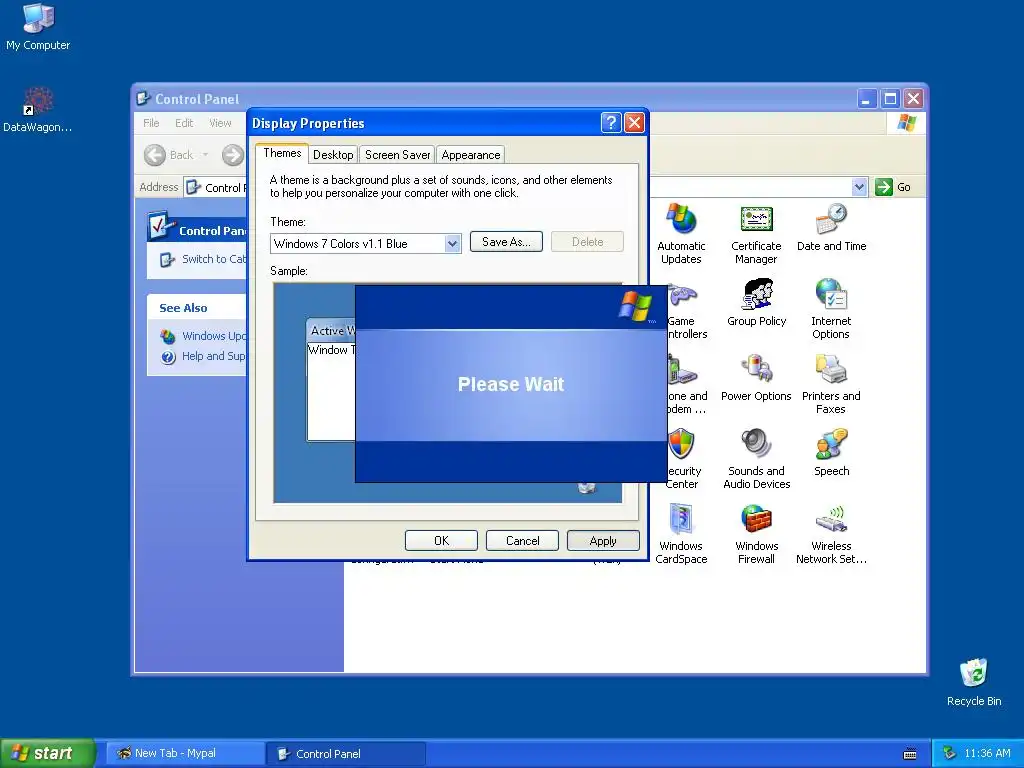Screen dimensions: 1024x768
Task: Open Sounds and Audio Devices
Action: 756,458
